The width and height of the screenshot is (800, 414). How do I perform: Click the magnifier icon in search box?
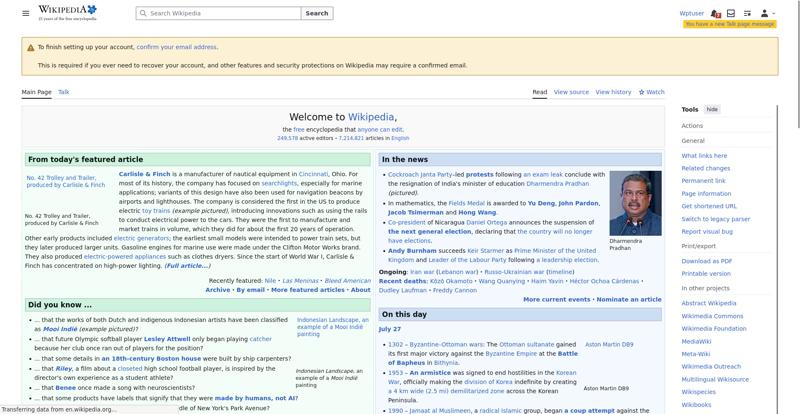(143, 13)
